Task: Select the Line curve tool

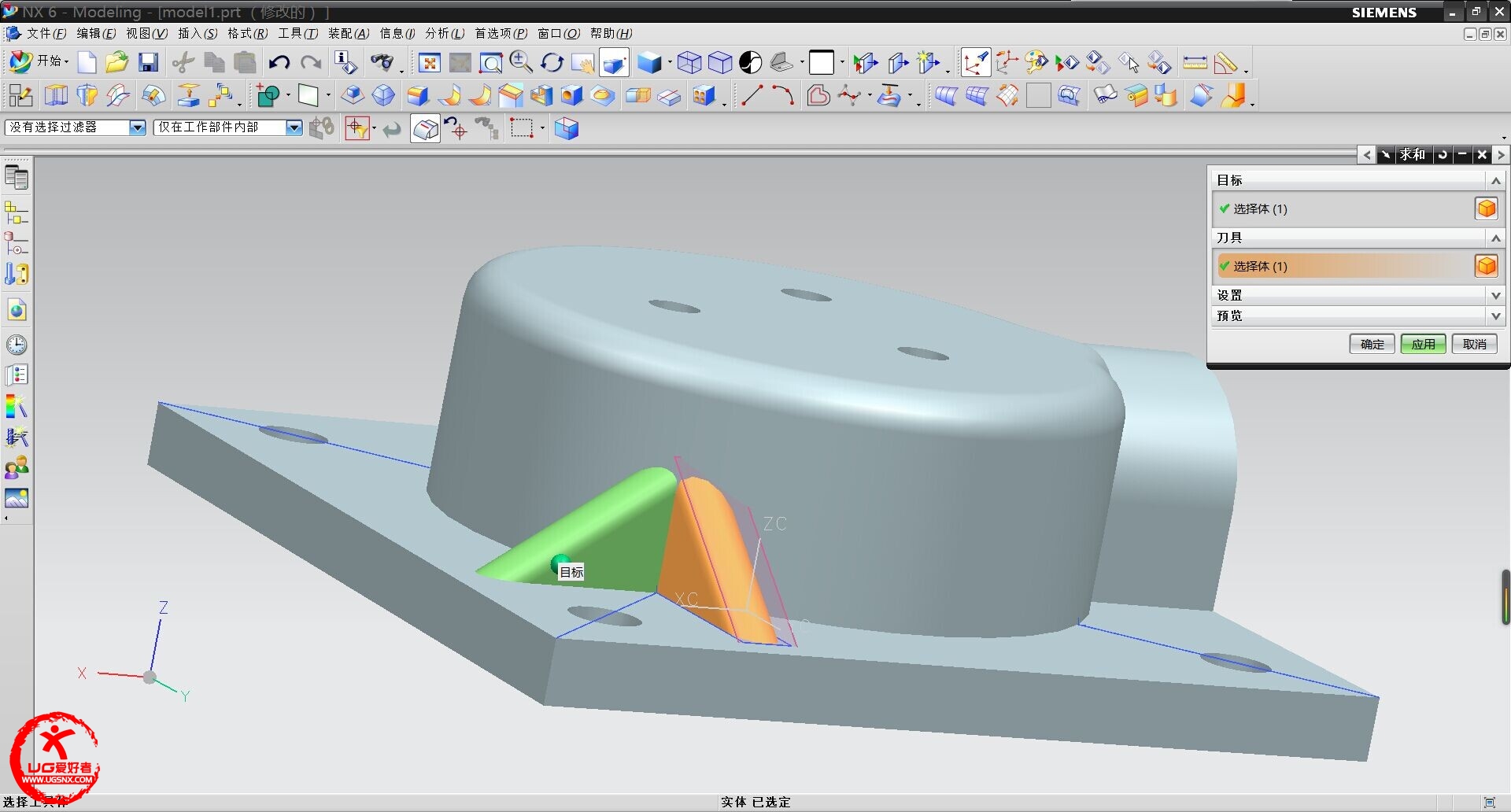Action: (x=752, y=95)
